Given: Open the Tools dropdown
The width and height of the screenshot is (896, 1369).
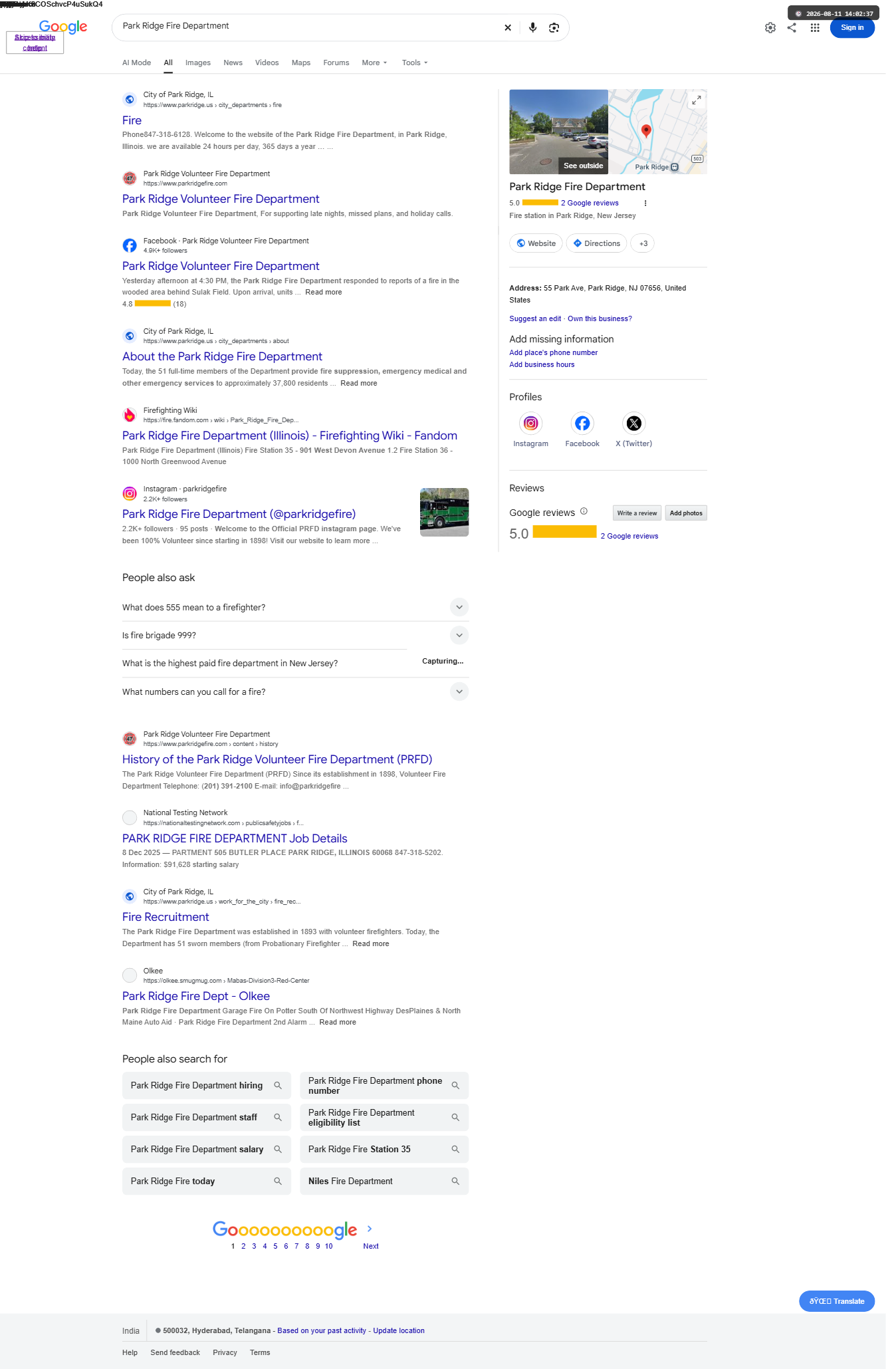Looking at the screenshot, I should (415, 62).
